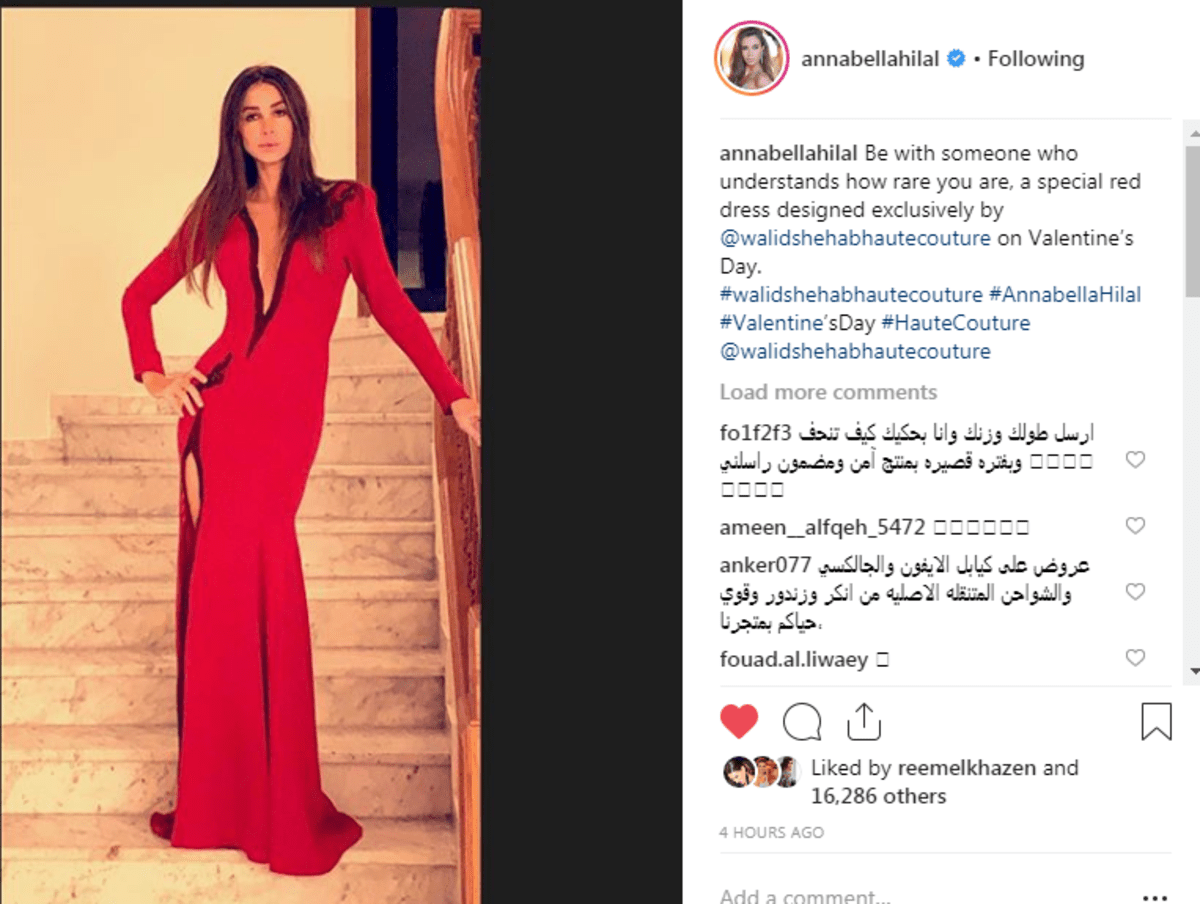Open list of 16,286 others likes

coord(878,796)
